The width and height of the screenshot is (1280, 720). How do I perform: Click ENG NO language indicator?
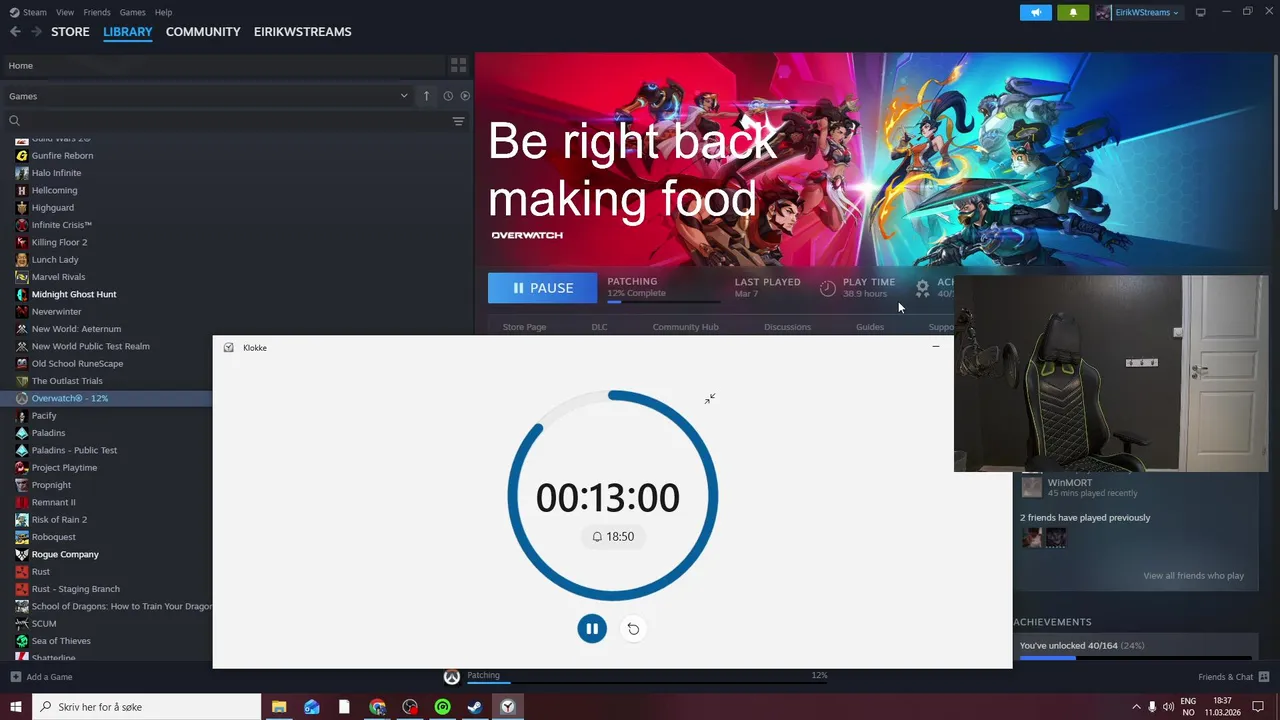point(1188,707)
